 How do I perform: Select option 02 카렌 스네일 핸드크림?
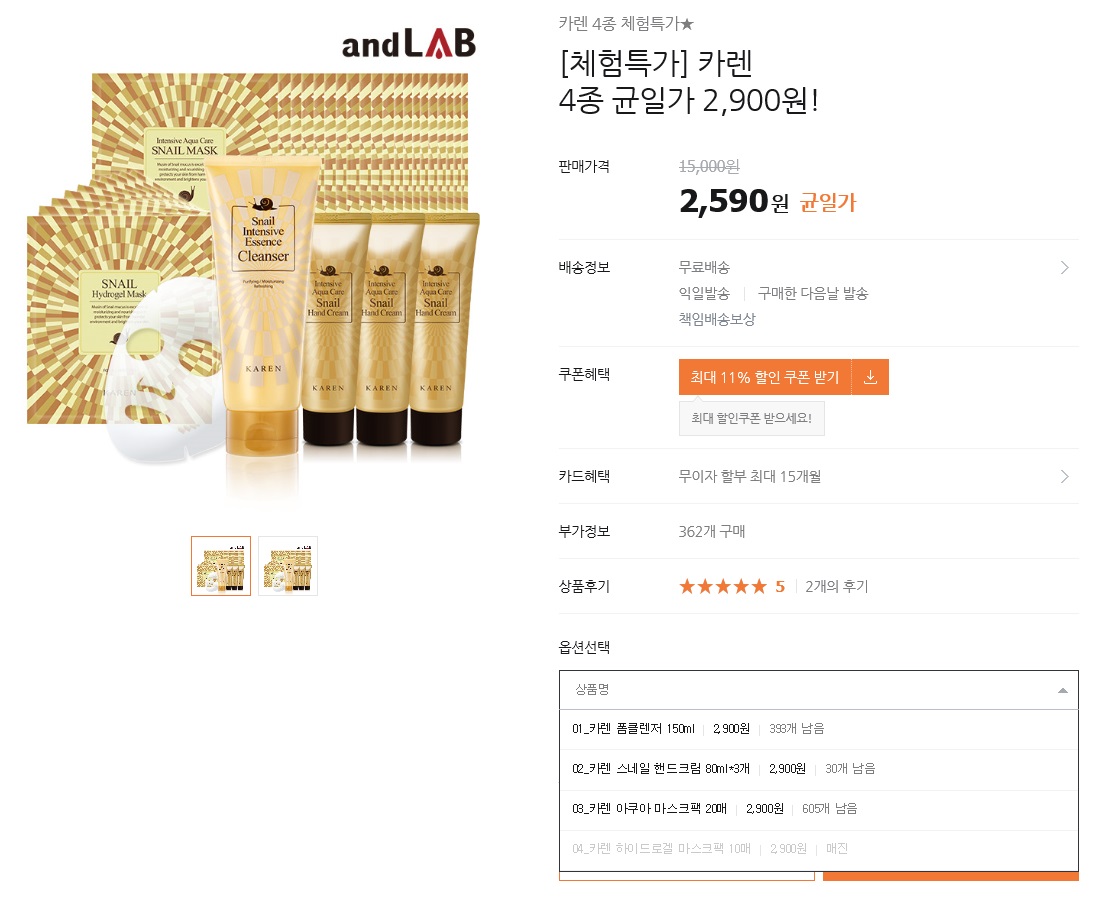click(818, 769)
